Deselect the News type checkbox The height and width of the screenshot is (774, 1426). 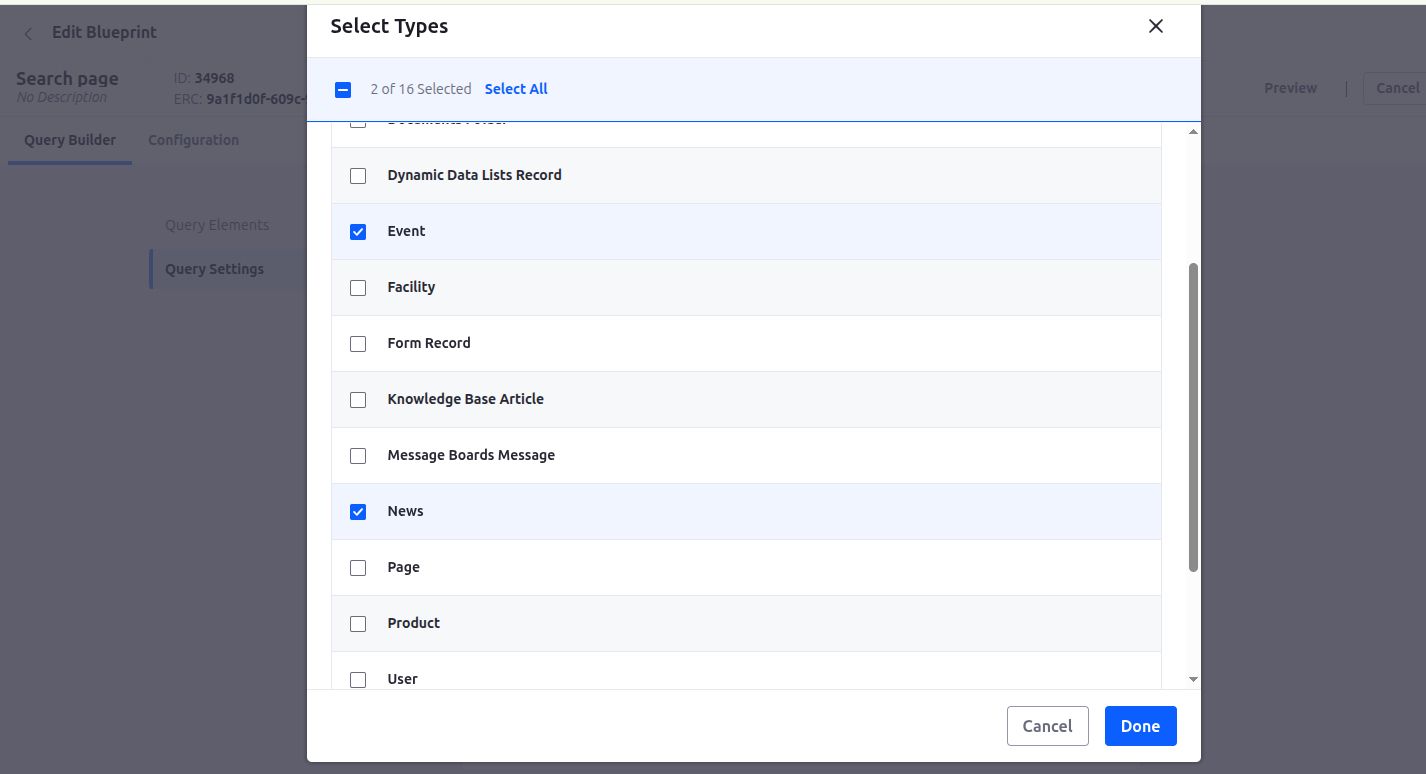[x=358, y=512]
